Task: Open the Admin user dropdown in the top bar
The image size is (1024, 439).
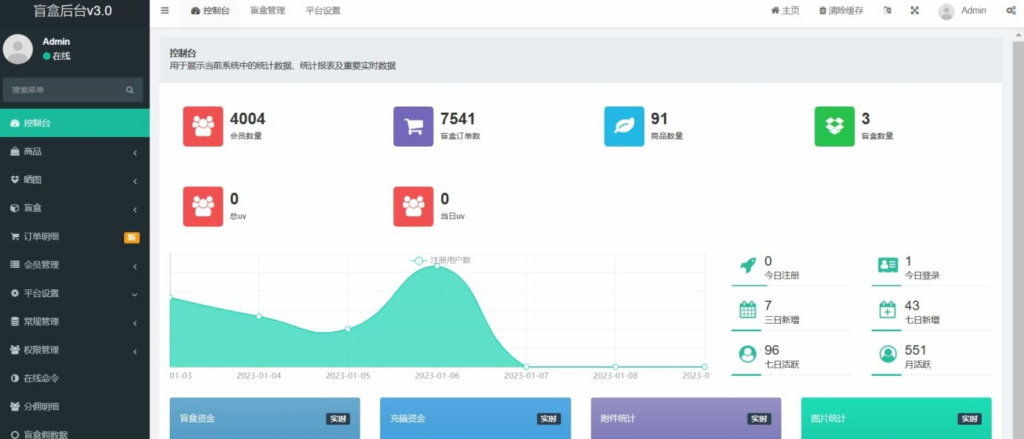Action: click(963, 11)
